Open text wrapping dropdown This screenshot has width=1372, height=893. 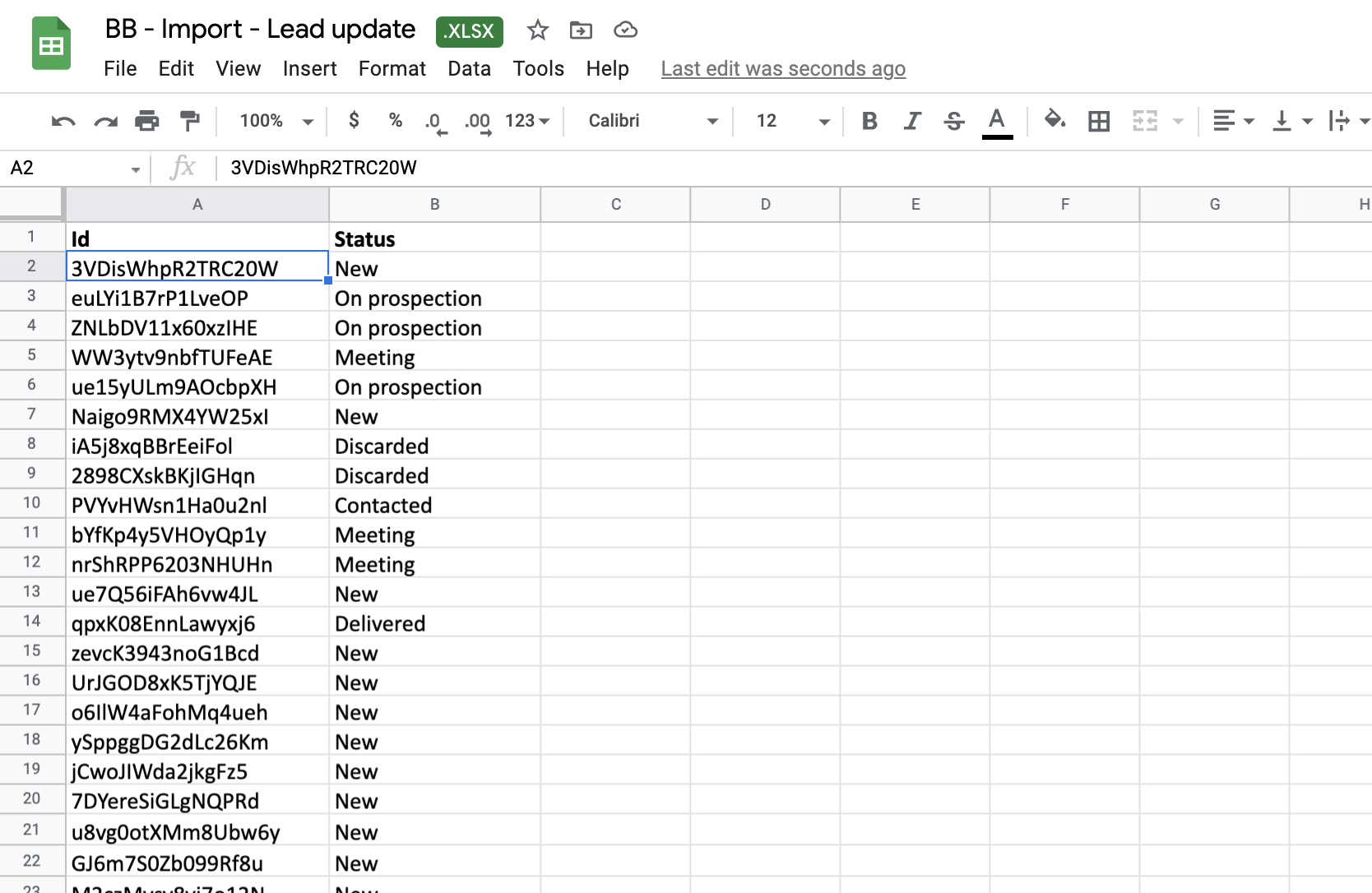pos(1349,121)
